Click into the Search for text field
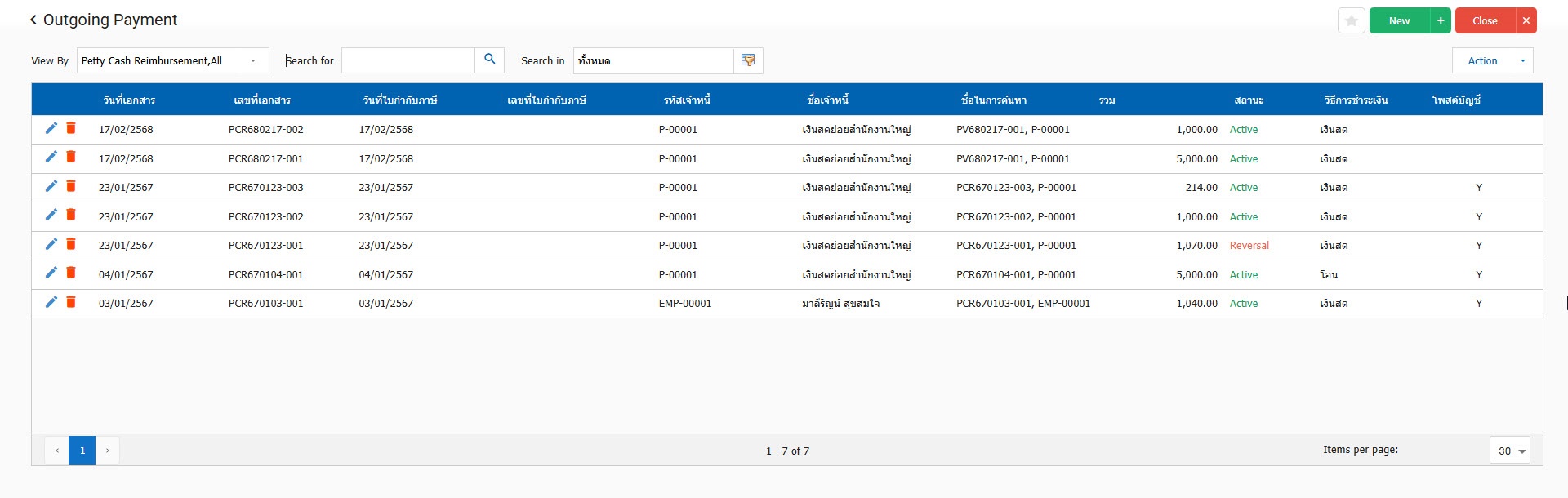The height and width of the screenshot is (498, 1568). click(x=408, y=60)
